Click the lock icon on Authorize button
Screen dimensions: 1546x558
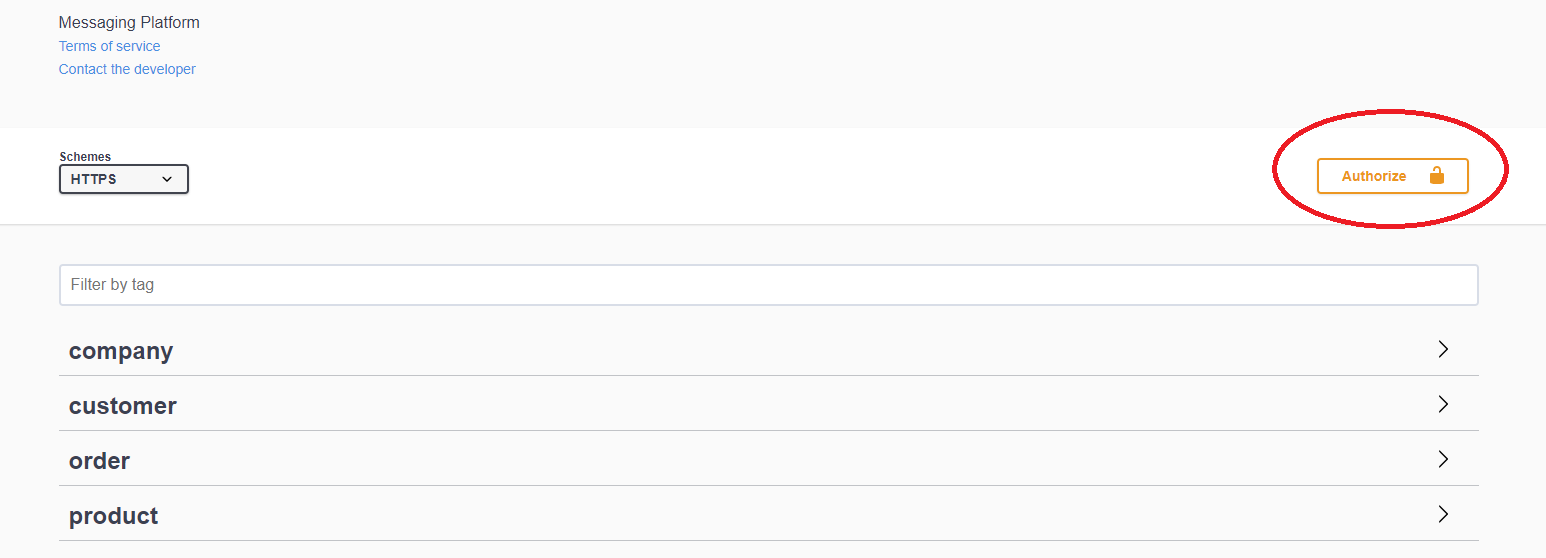click(1437, 176)
